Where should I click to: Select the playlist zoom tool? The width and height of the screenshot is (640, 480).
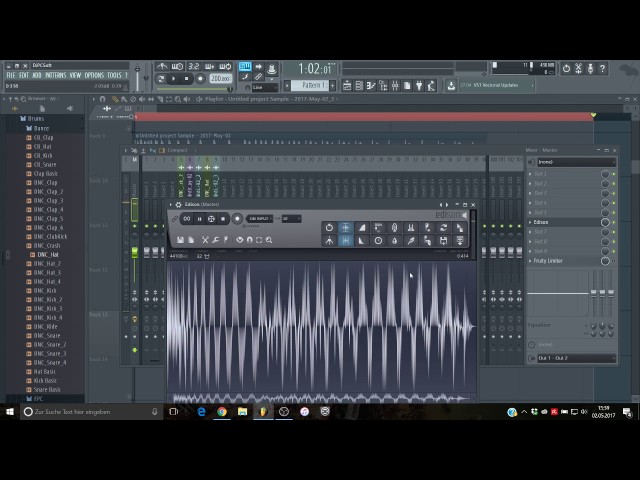pyautogui.click(x=178, y=99)
